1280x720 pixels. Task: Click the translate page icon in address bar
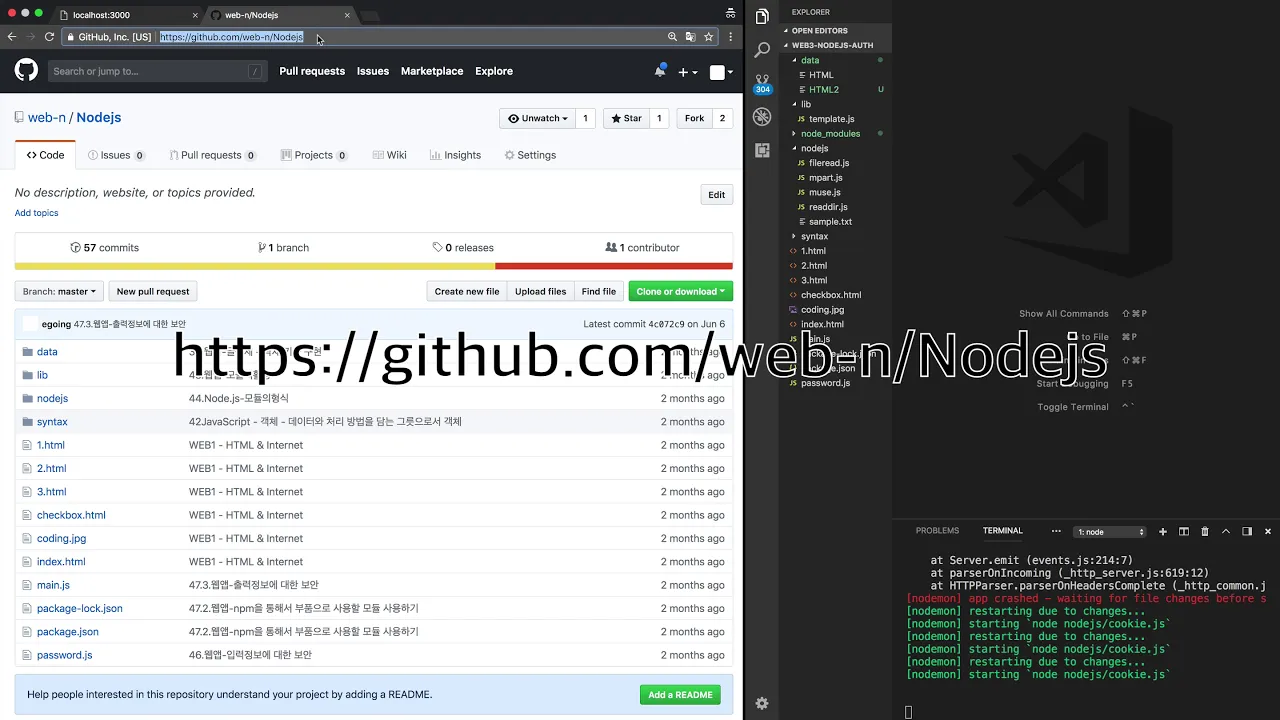[690, 37]
